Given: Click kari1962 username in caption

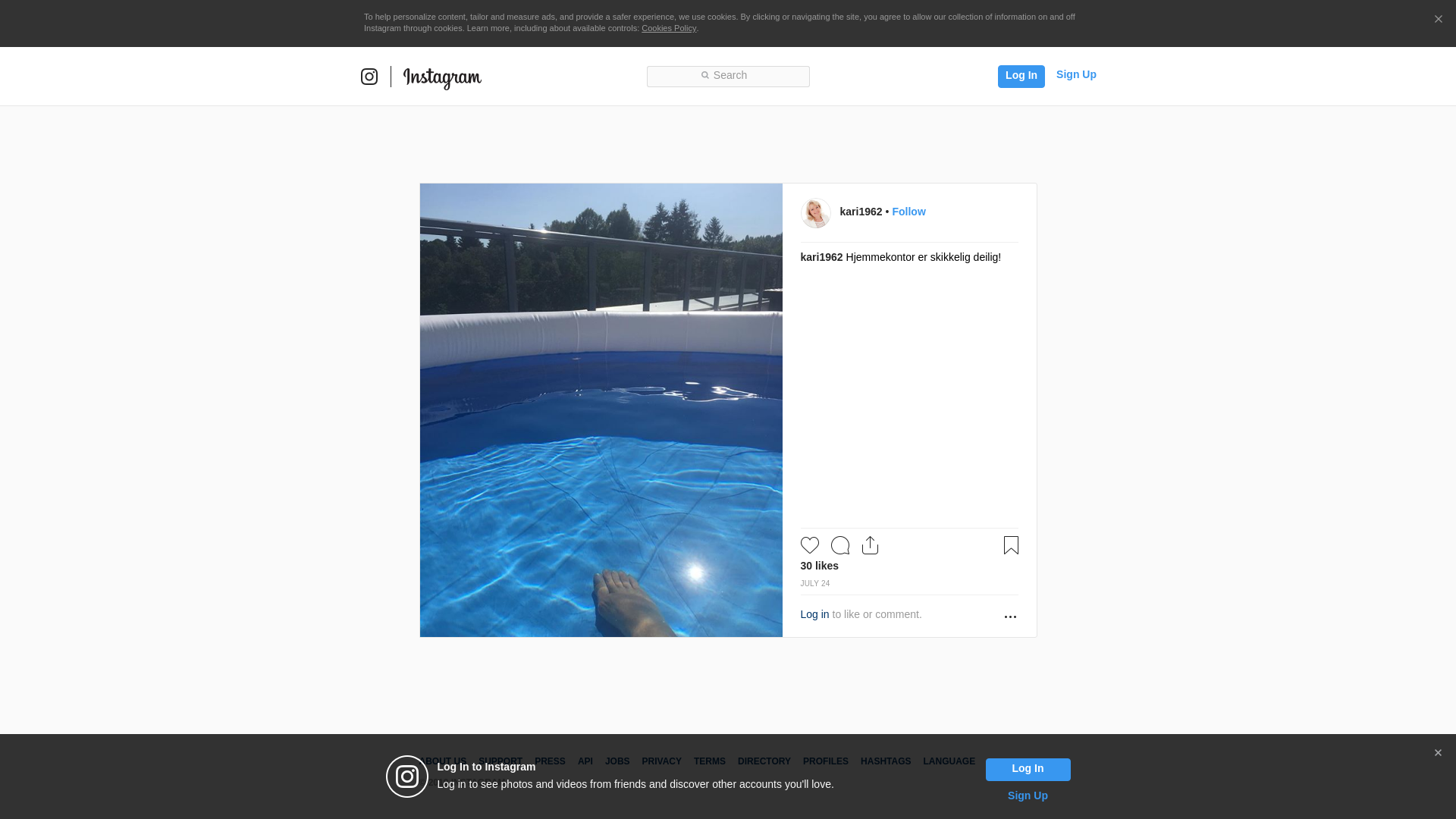Looking at the screenshot, I should 821,257.
